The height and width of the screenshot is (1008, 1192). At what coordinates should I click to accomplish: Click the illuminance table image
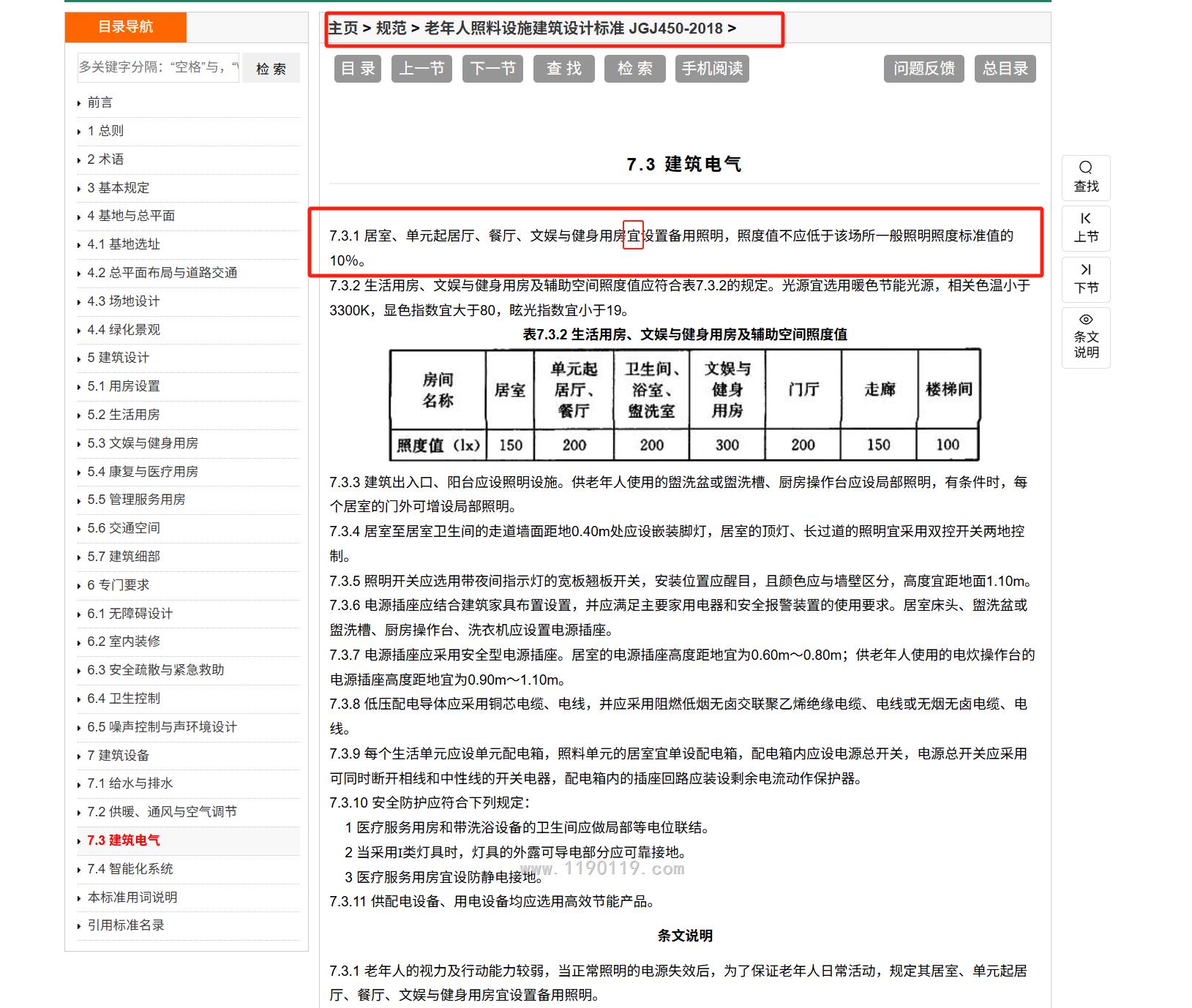[685, 405]
